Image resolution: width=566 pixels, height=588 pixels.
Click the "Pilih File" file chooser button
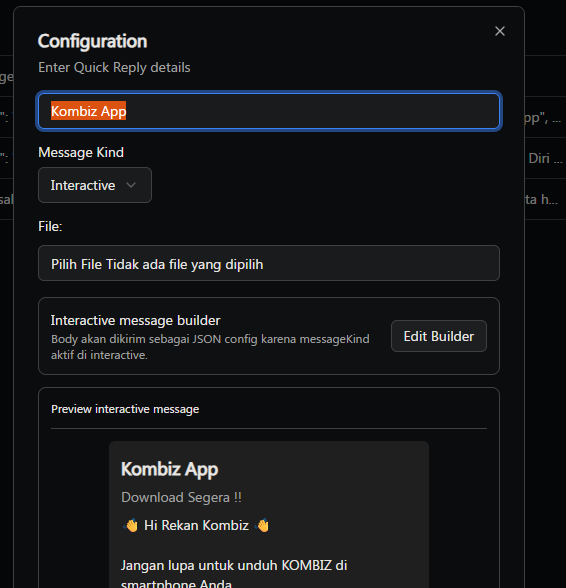click(x=77, y=264)
